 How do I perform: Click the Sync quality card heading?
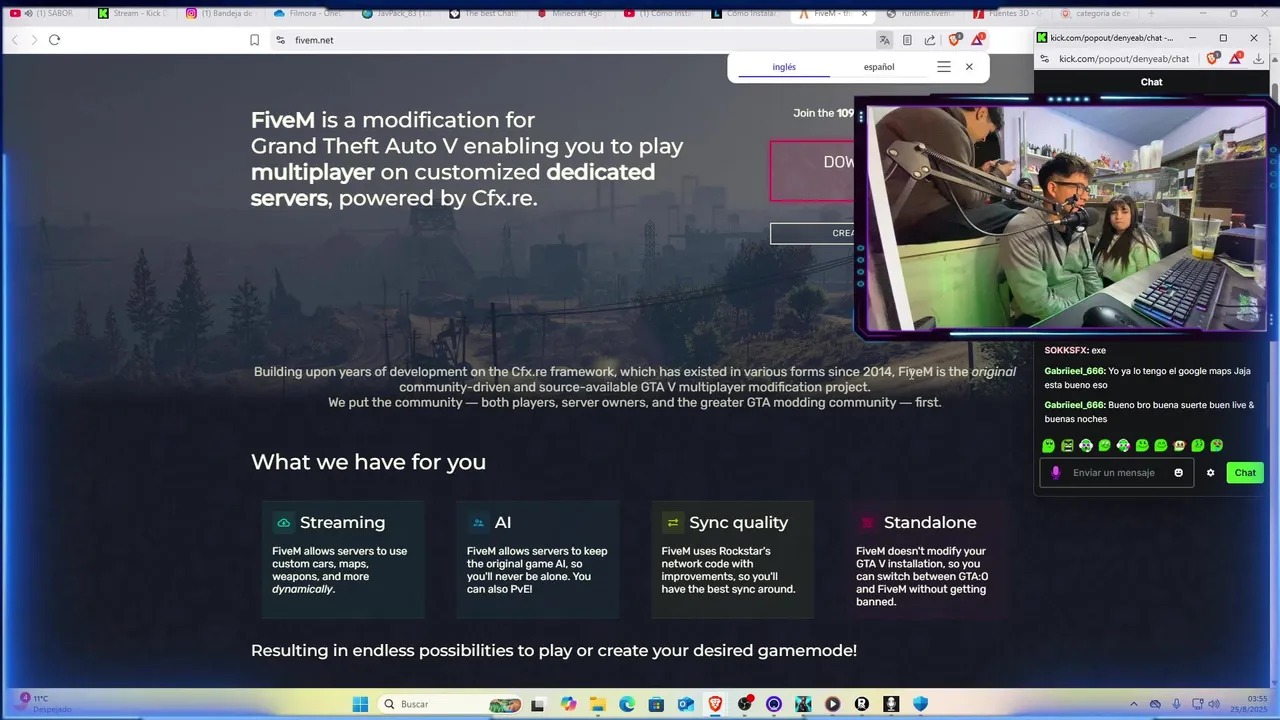[x=738, y=523]
